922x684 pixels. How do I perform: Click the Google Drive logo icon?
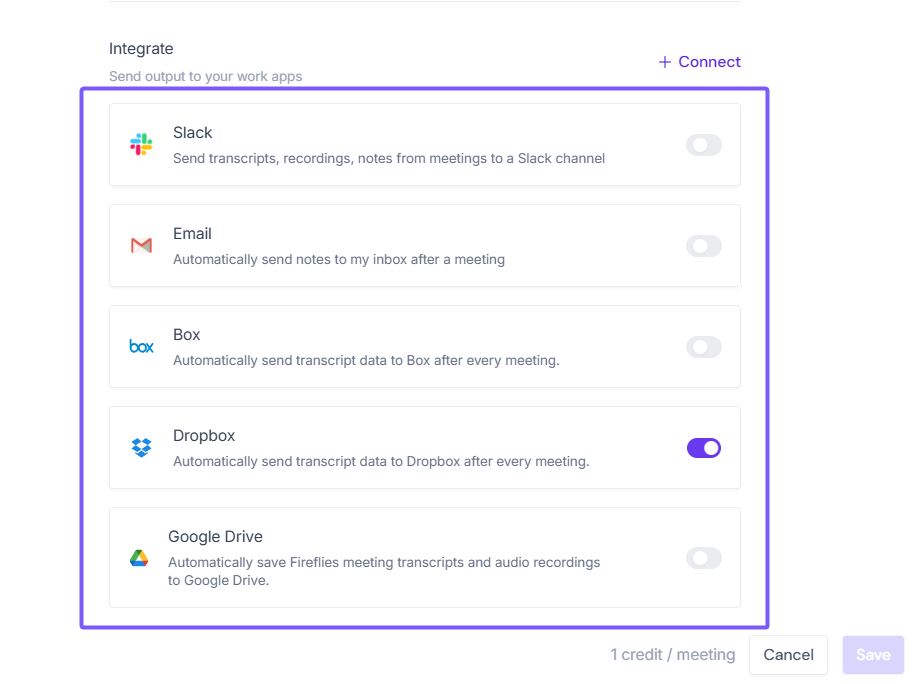pyautogui.click(x=139, y=558)
